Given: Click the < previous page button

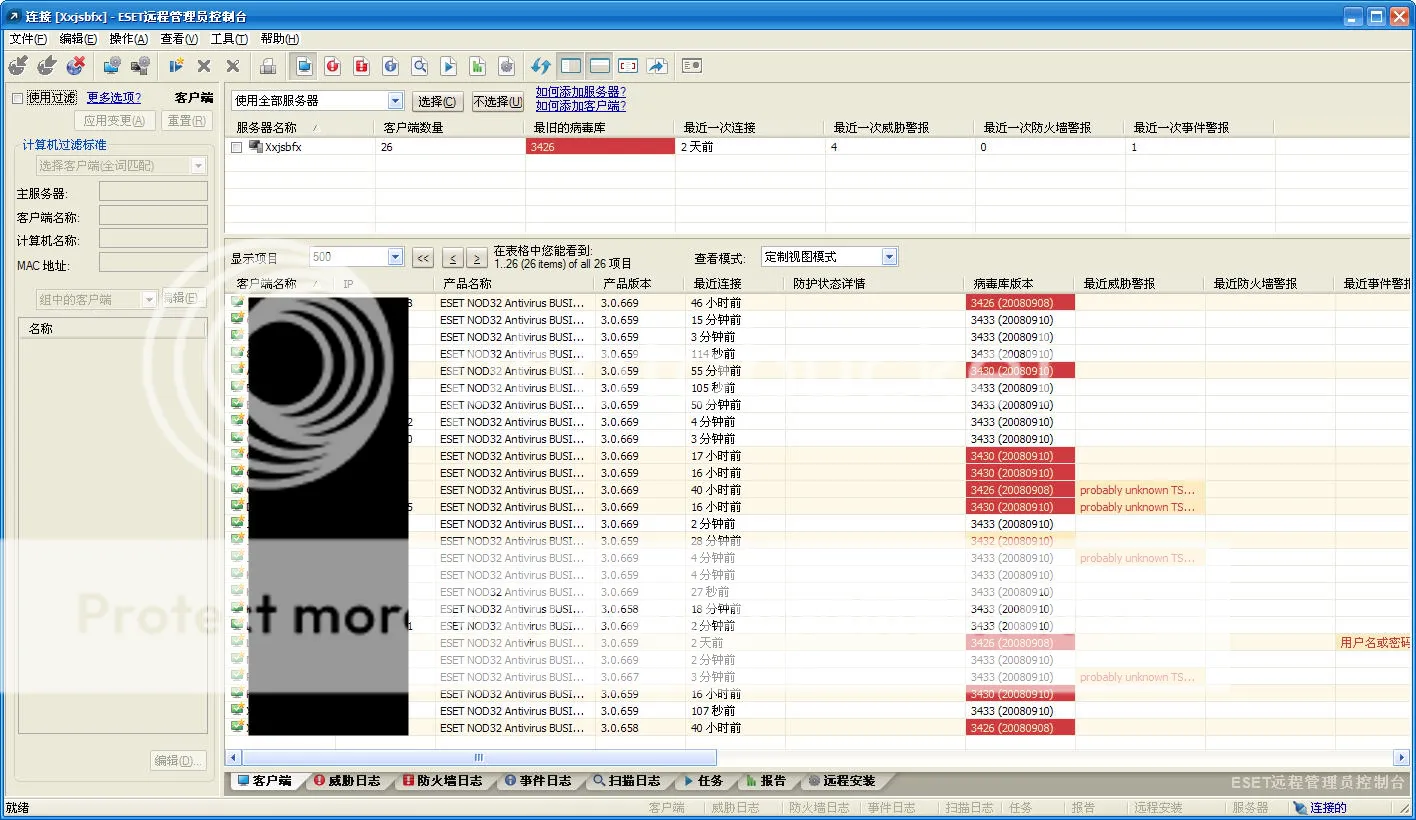Looking at the screenshot, I should 452,258.
